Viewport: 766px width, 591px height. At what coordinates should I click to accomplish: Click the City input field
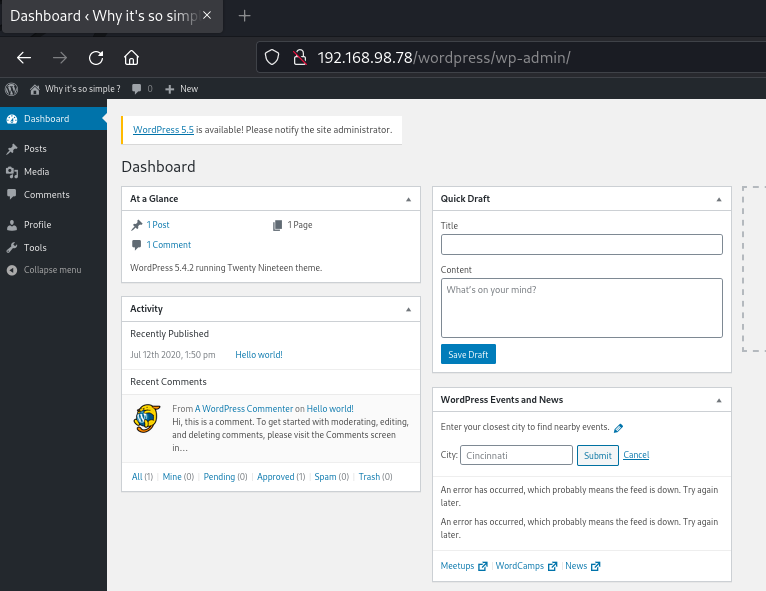(x=516, y=455)
